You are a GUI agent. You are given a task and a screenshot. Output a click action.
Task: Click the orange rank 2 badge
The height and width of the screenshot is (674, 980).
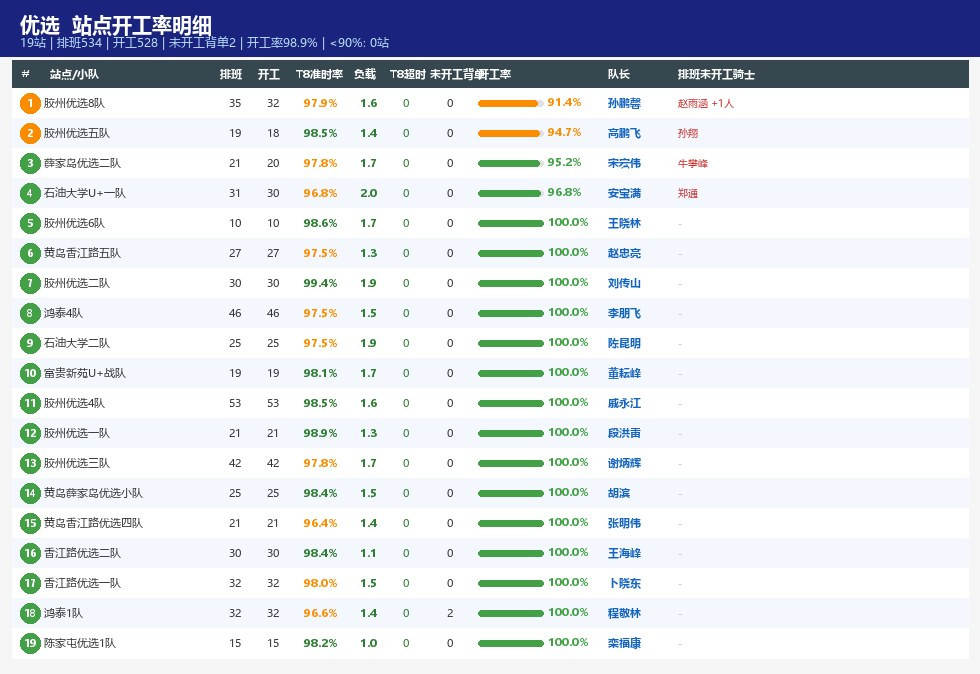pyautogui.click(x=30, y=133)
